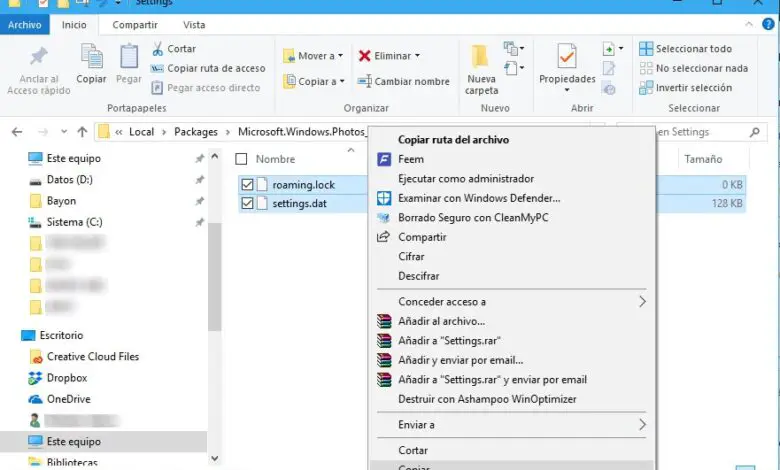Viewport: 780px width, 470px height.
Task: Click the sidebar scroll up arrow
Action: (x=215, y=156)
